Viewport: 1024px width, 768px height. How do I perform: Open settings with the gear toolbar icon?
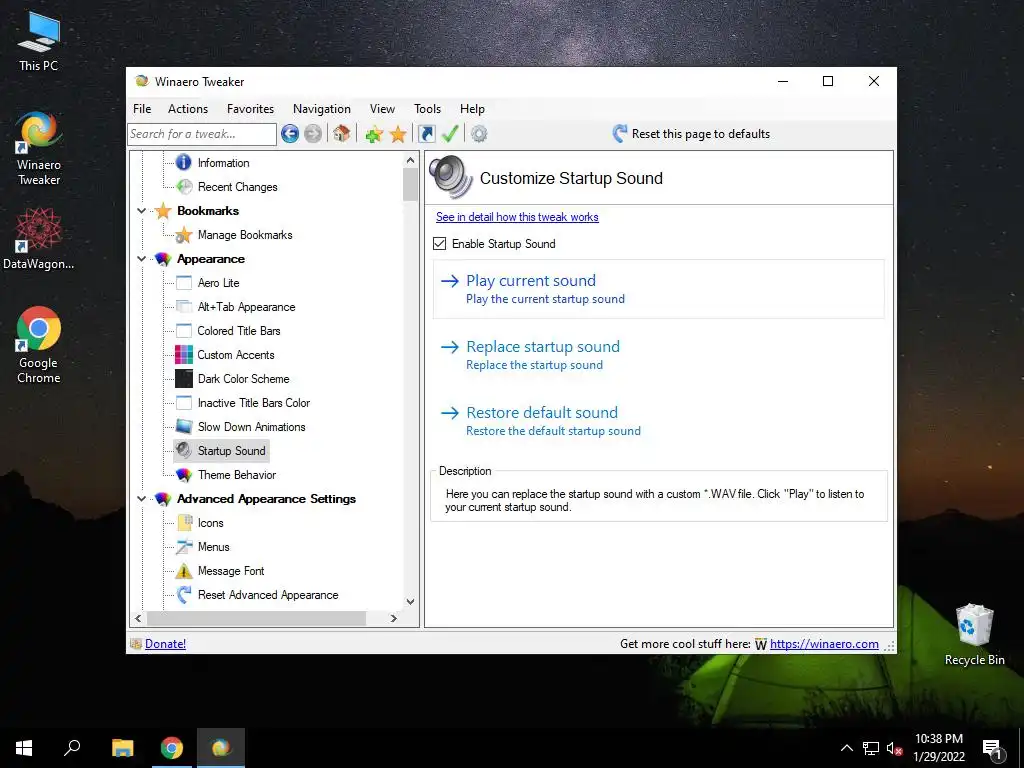tap(479, 134)
